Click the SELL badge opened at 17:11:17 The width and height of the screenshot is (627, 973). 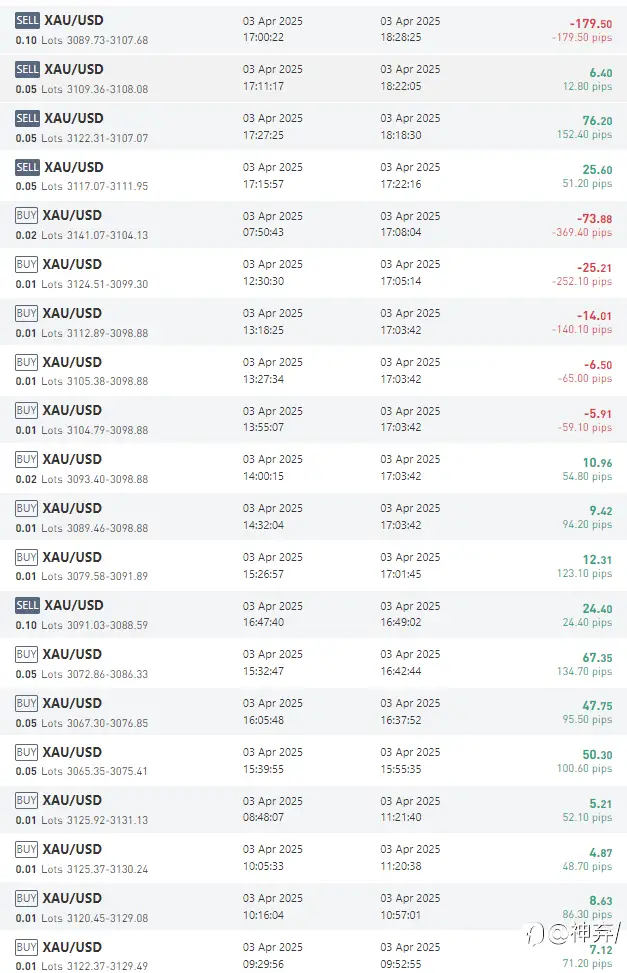click(27, 70)
